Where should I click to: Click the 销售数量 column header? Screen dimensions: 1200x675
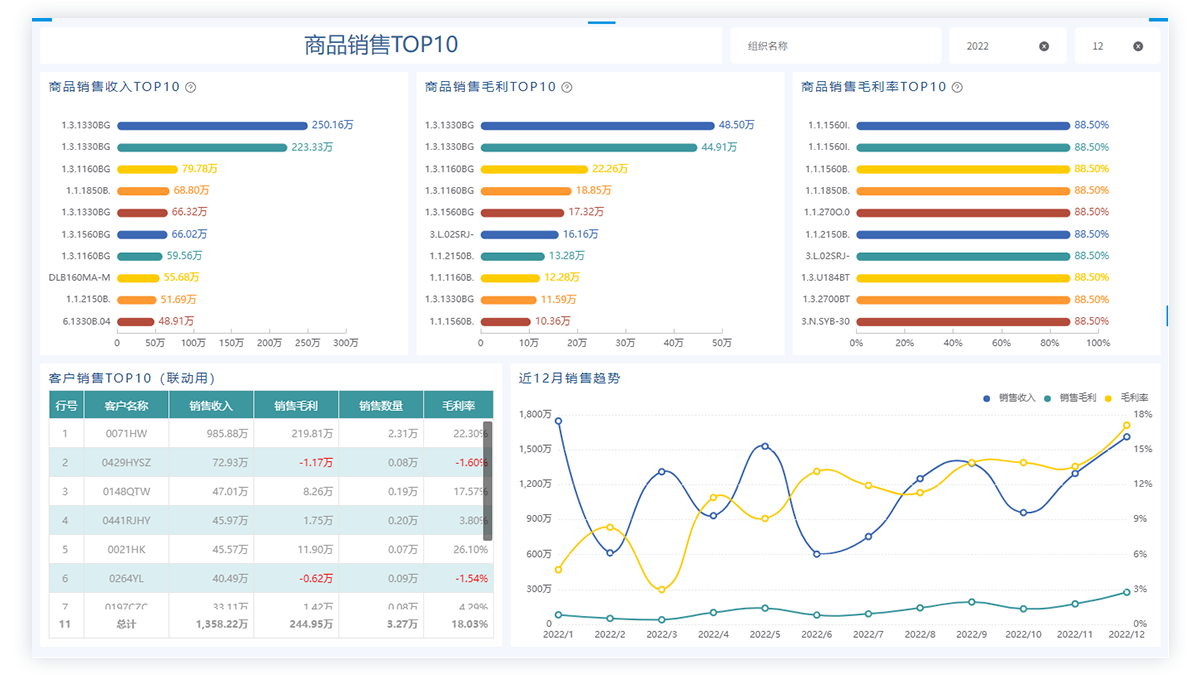[381, 405]
